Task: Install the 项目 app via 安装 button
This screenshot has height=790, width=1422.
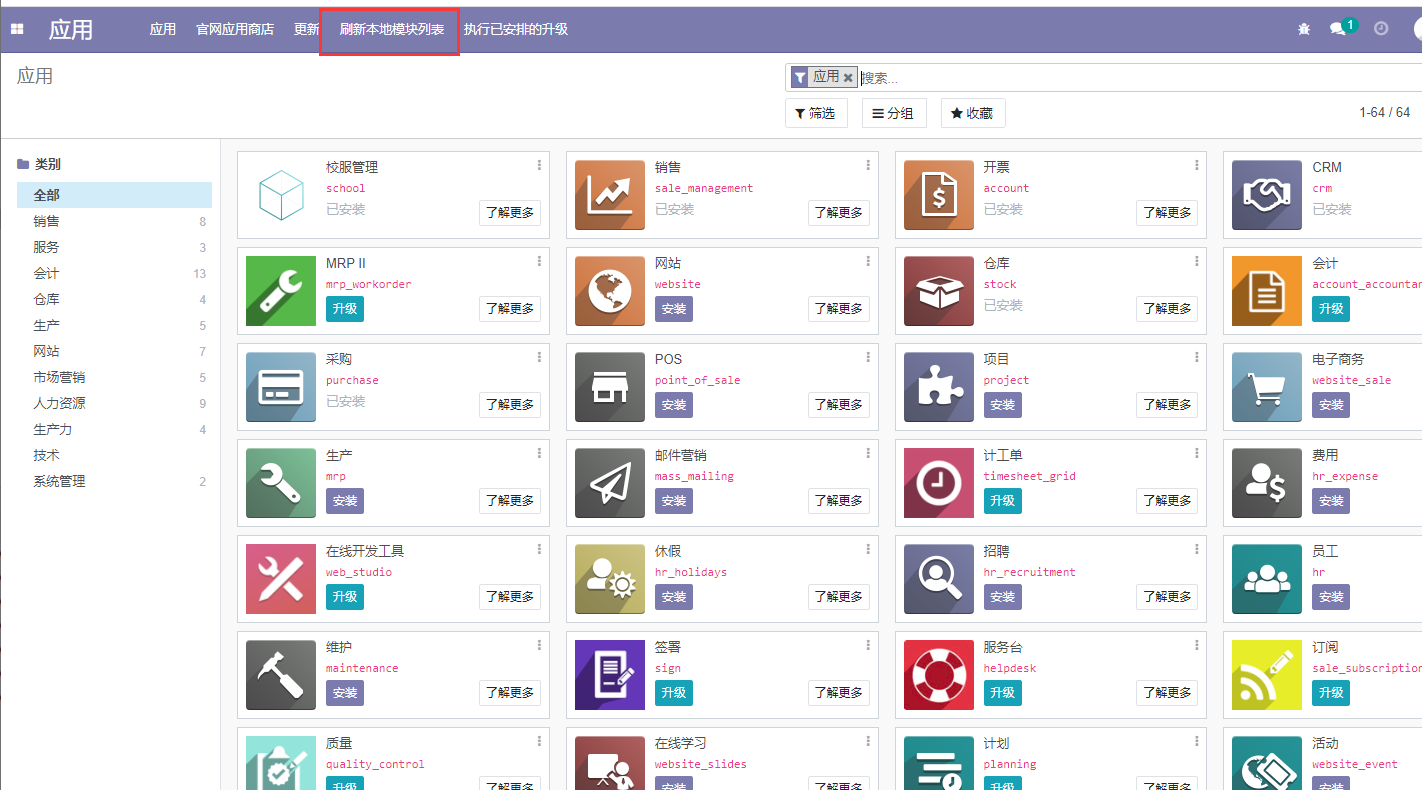Action: pos(1002,405)
